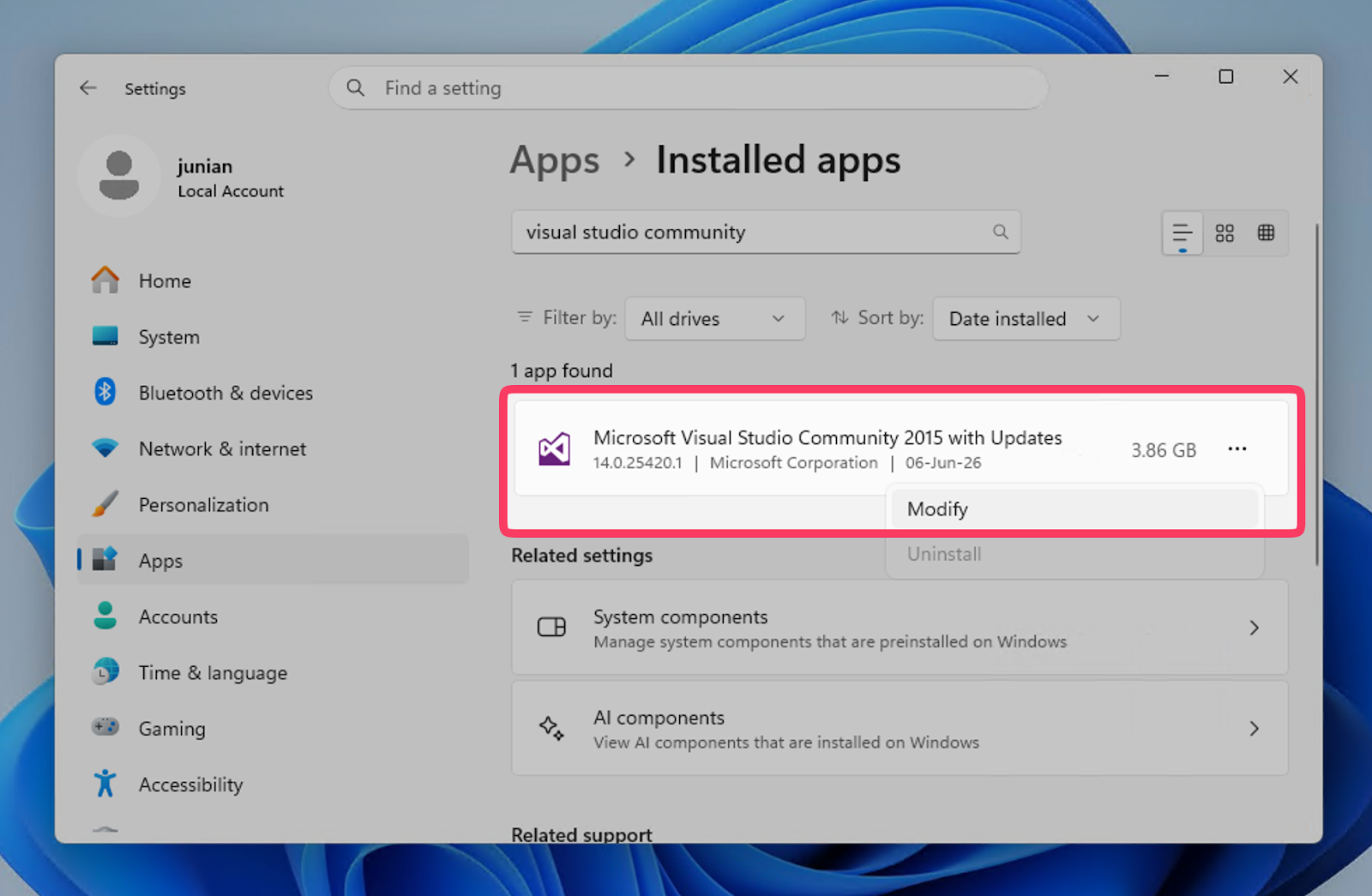
Task: Expand System components with its chevron
Action: coord(1254,628)
